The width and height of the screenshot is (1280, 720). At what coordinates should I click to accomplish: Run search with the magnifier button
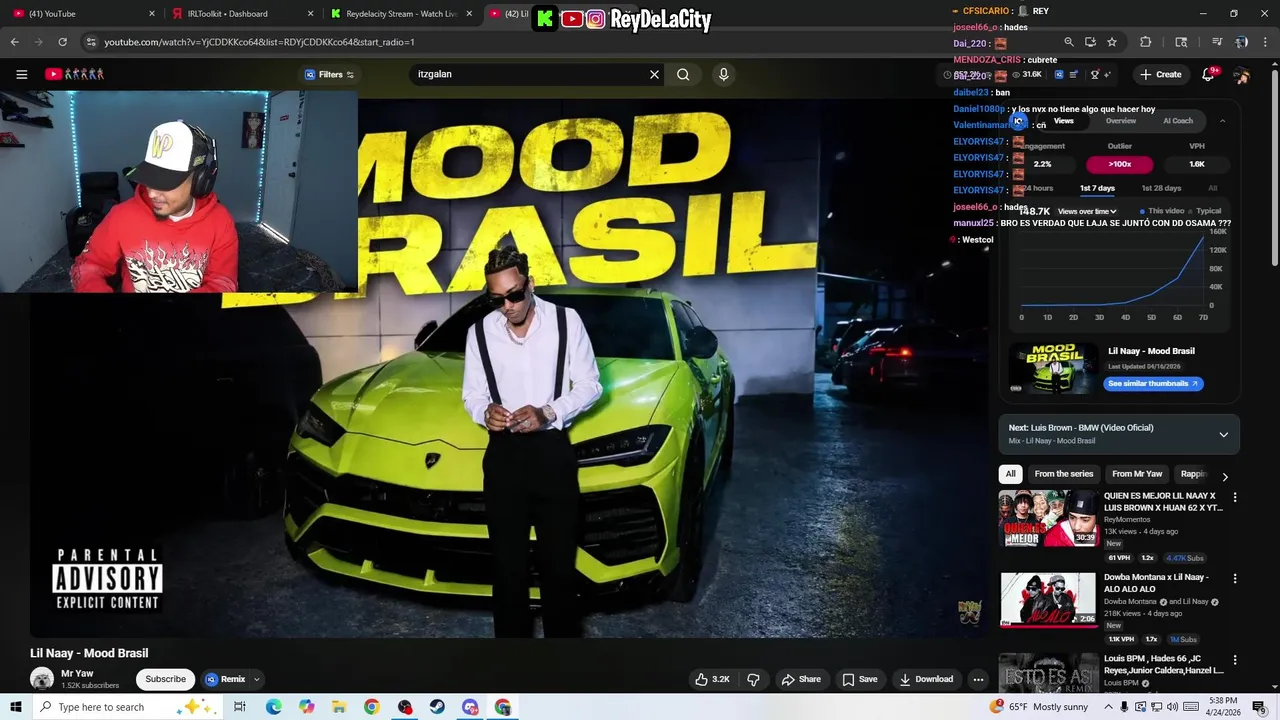pos(683,74)
